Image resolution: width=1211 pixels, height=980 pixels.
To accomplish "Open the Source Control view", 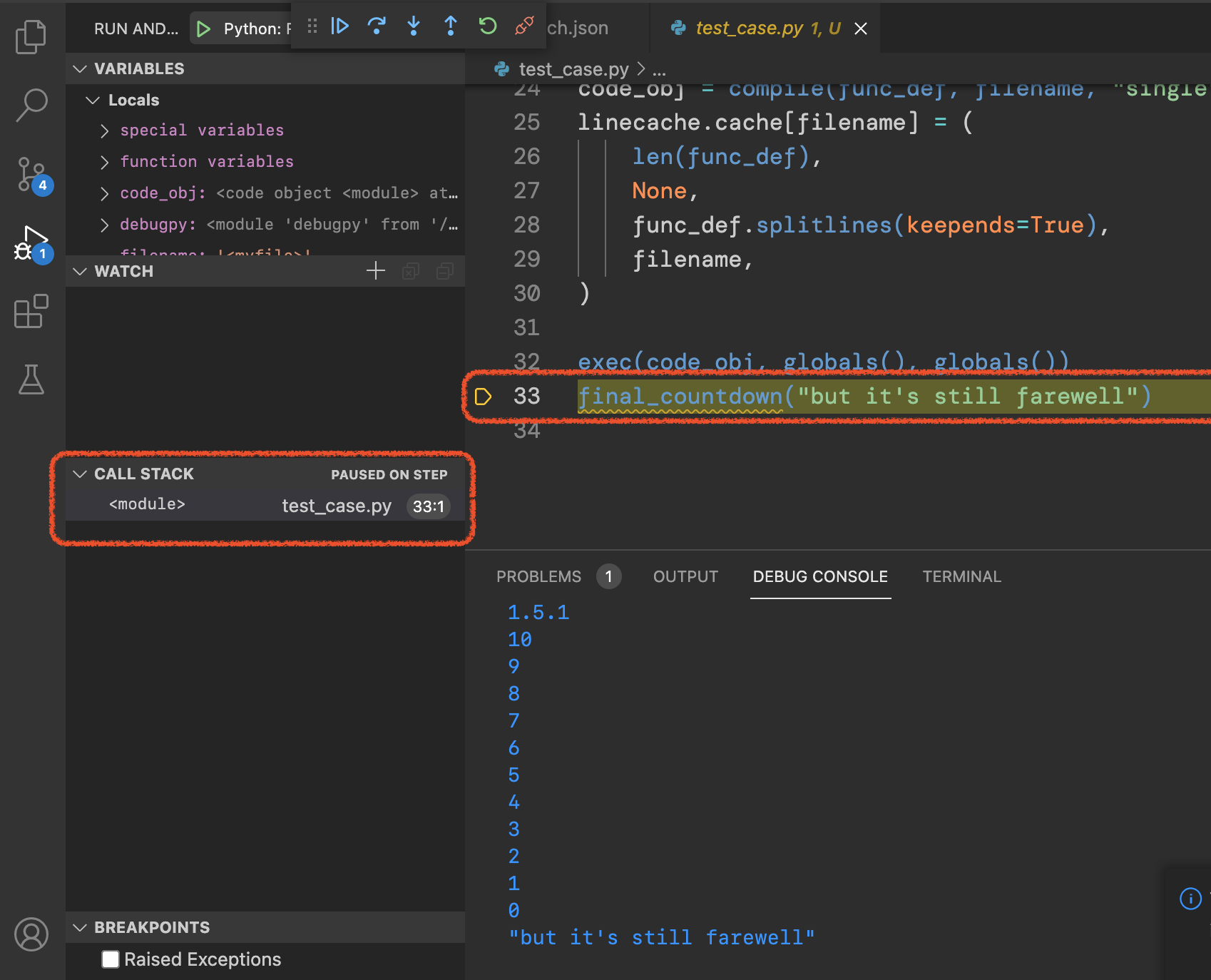I will (31, 173).
